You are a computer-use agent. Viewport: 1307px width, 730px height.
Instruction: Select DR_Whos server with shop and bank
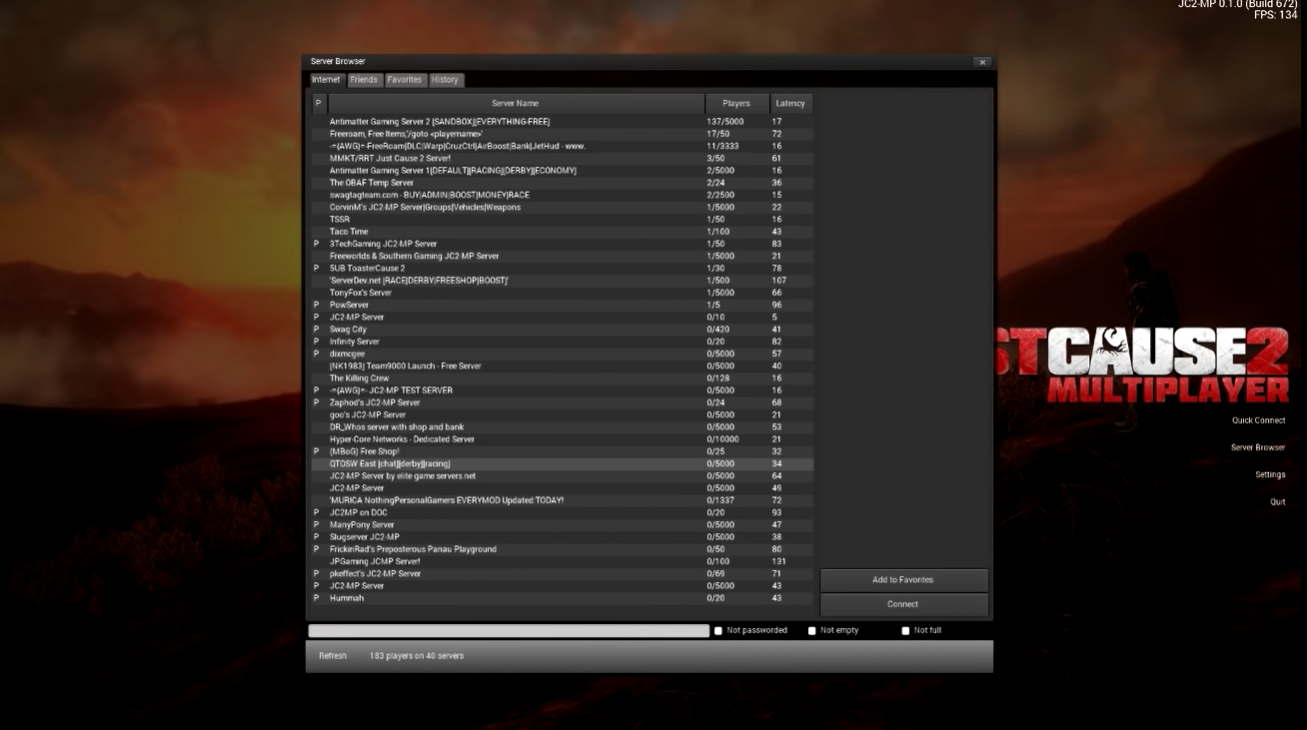(562, 427)
